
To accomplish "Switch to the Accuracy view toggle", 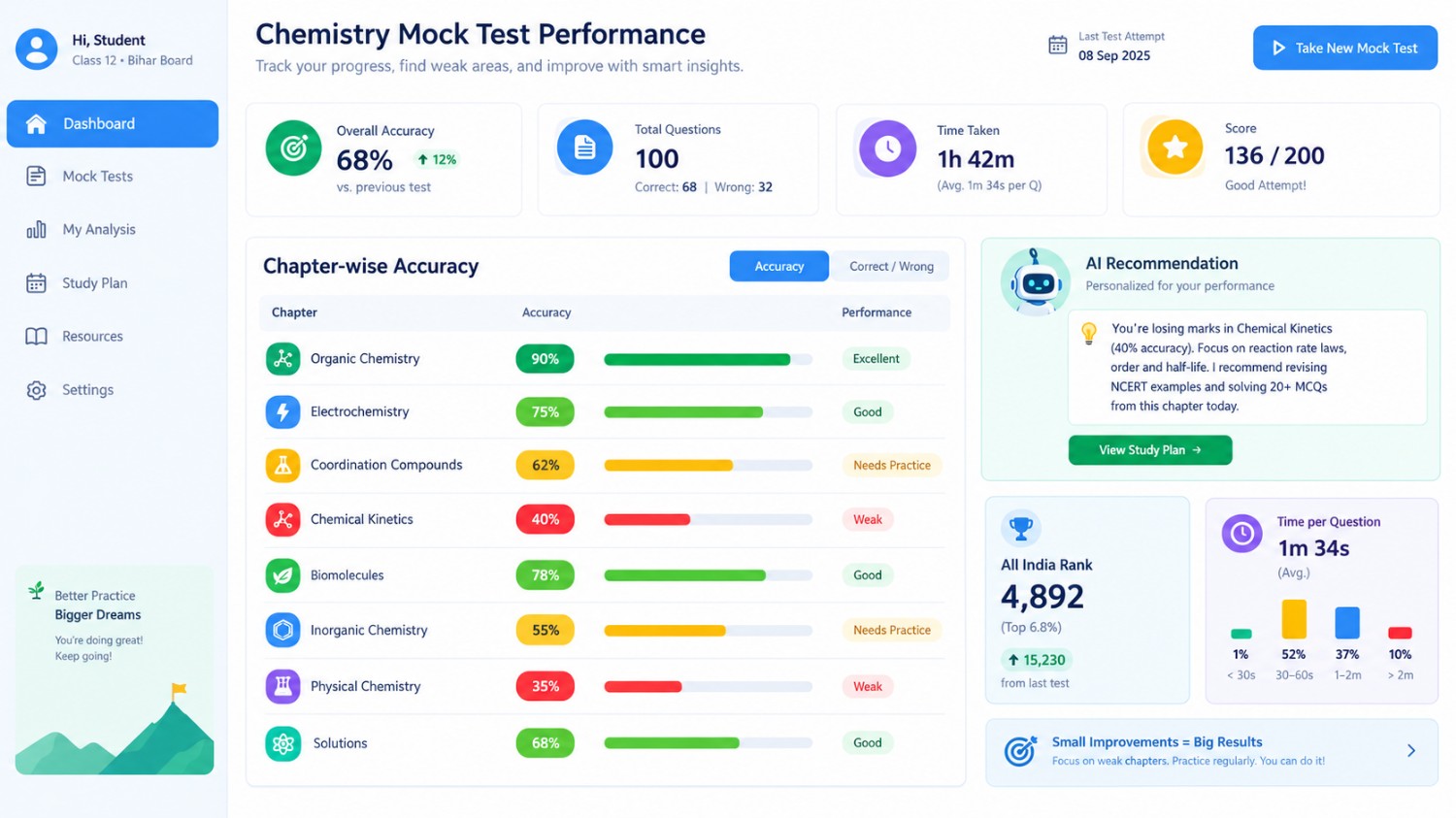I will (779, 266).
